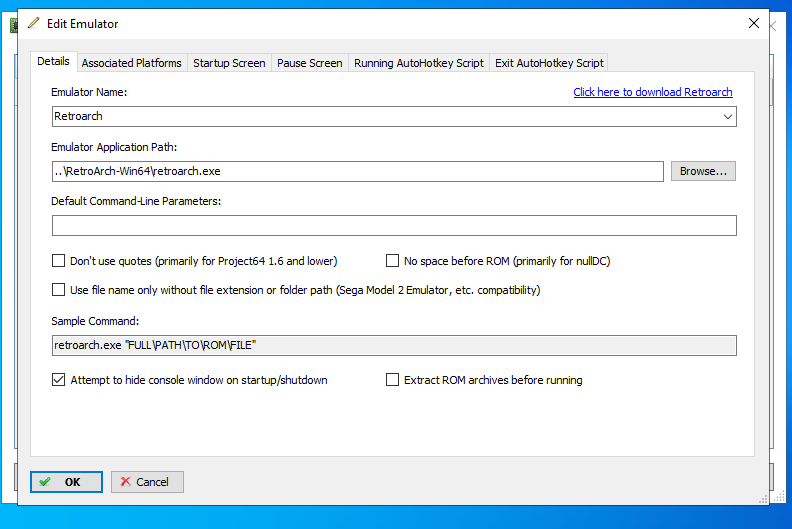
Task: Open the Exit AutoHotkey Script tab
Action: (x=549, y=63)
